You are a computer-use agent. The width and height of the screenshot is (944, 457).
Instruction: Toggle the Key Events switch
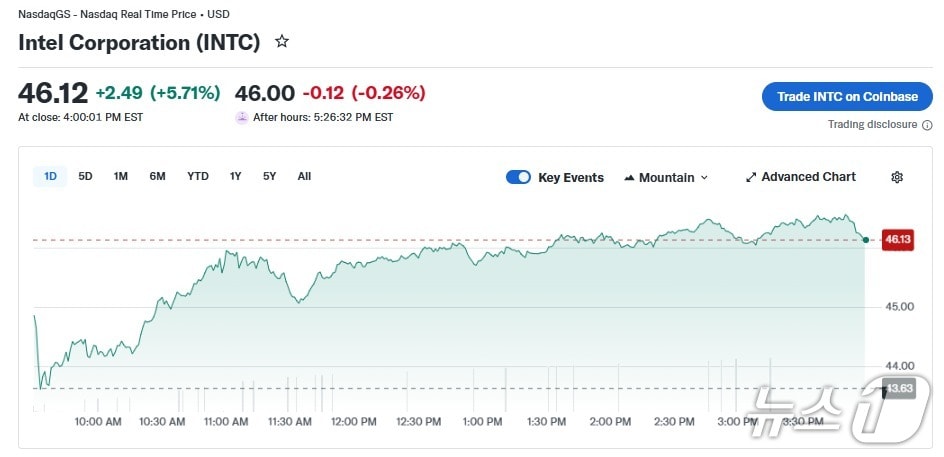518,177
